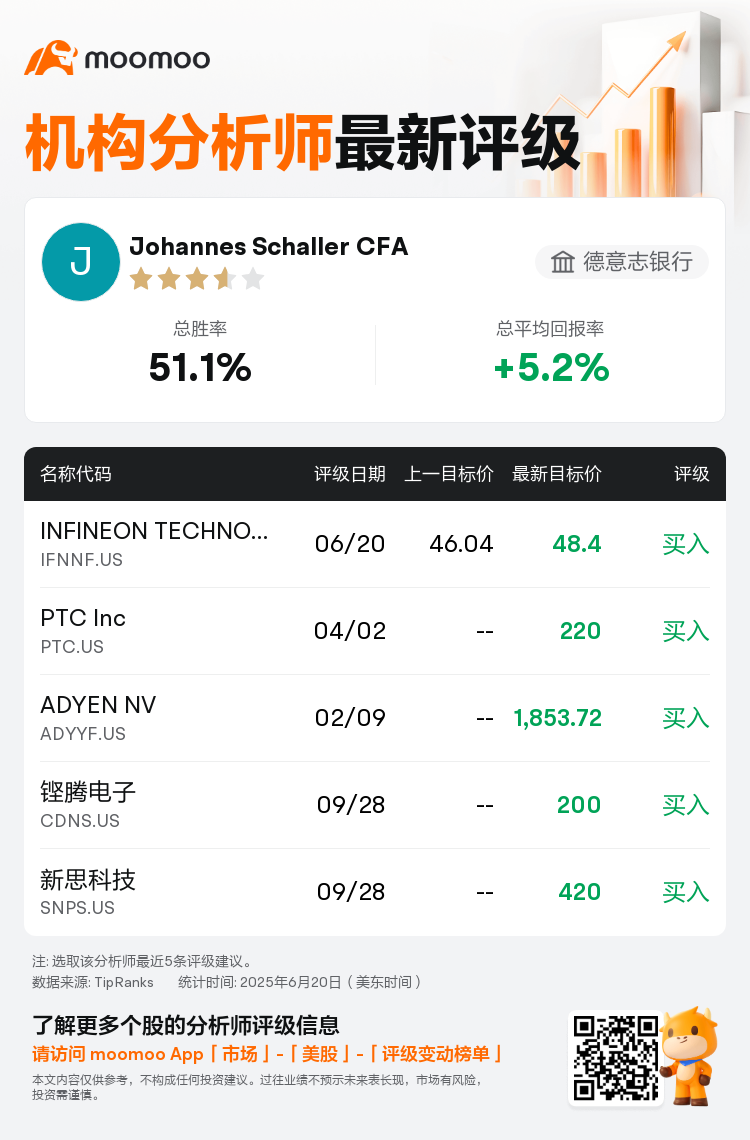This screenshot has height=1140, width=750.
Task: Open the 铿腾电子 CDNS.US entry
Action: point(375,805)
